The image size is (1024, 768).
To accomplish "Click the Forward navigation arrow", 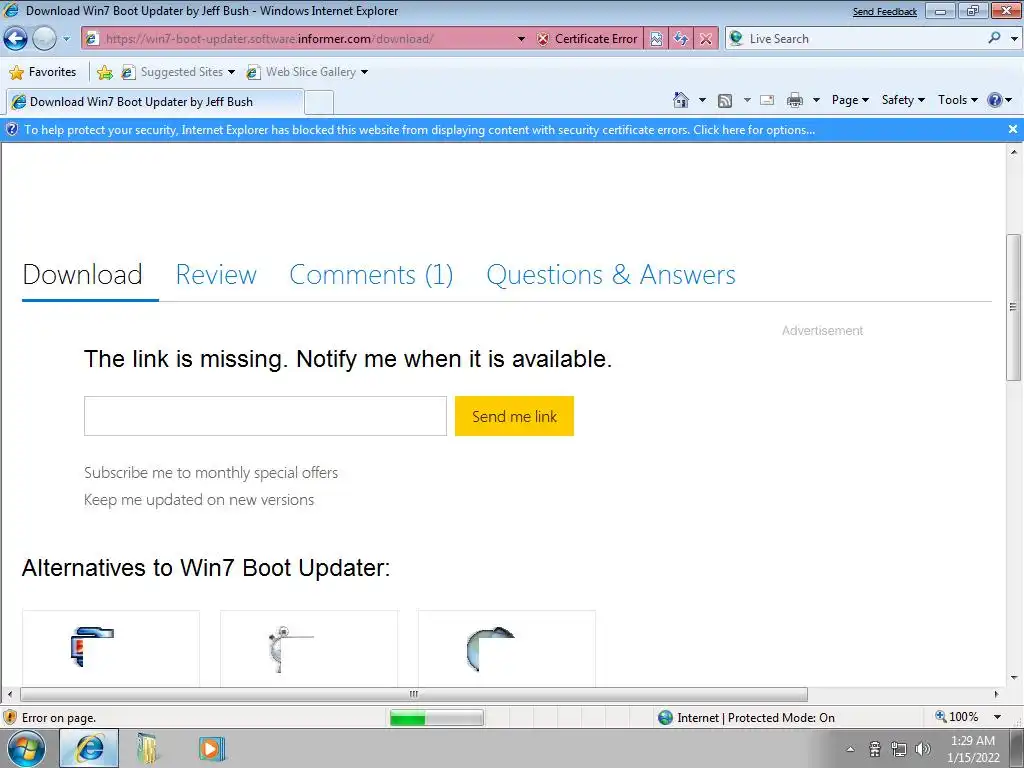I will (x=44, y=39).
